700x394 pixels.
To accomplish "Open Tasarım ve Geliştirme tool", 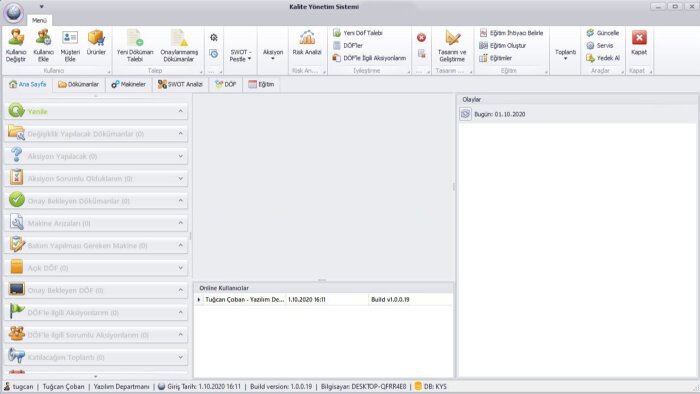I will point(452,45).
